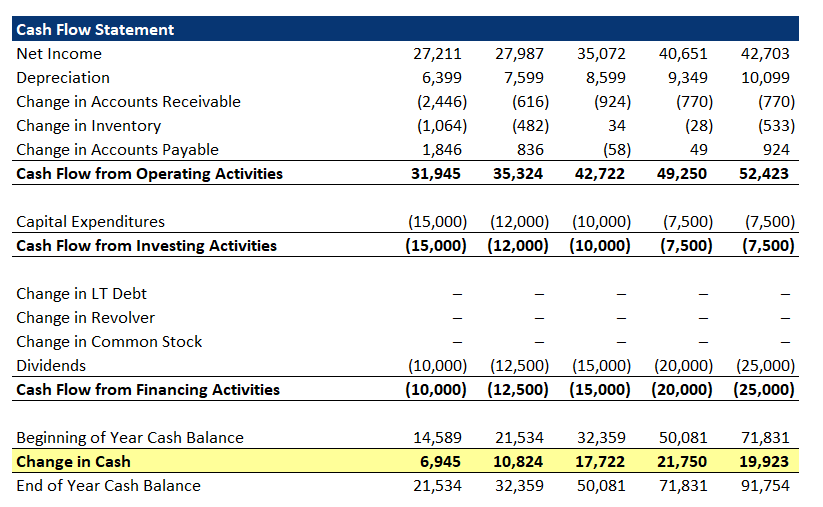Click Change in Cash value 21,750

(681, 462)
